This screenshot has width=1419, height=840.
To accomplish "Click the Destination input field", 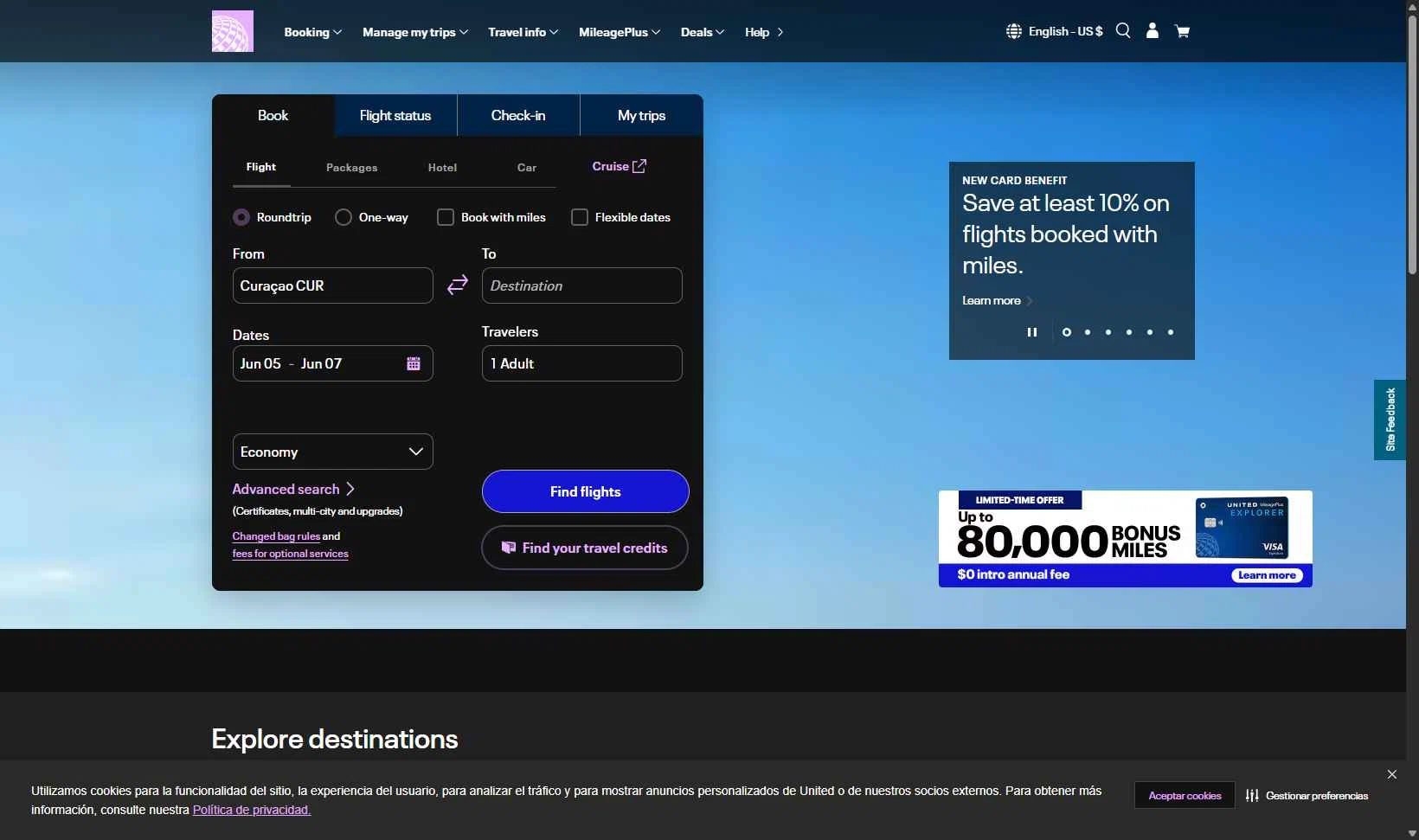I will click(x=582, y=285).
